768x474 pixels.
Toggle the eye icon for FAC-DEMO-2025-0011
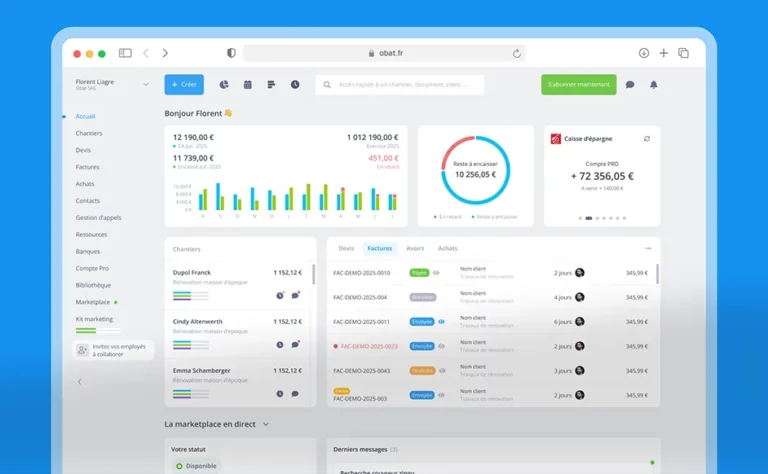point(441,321)
